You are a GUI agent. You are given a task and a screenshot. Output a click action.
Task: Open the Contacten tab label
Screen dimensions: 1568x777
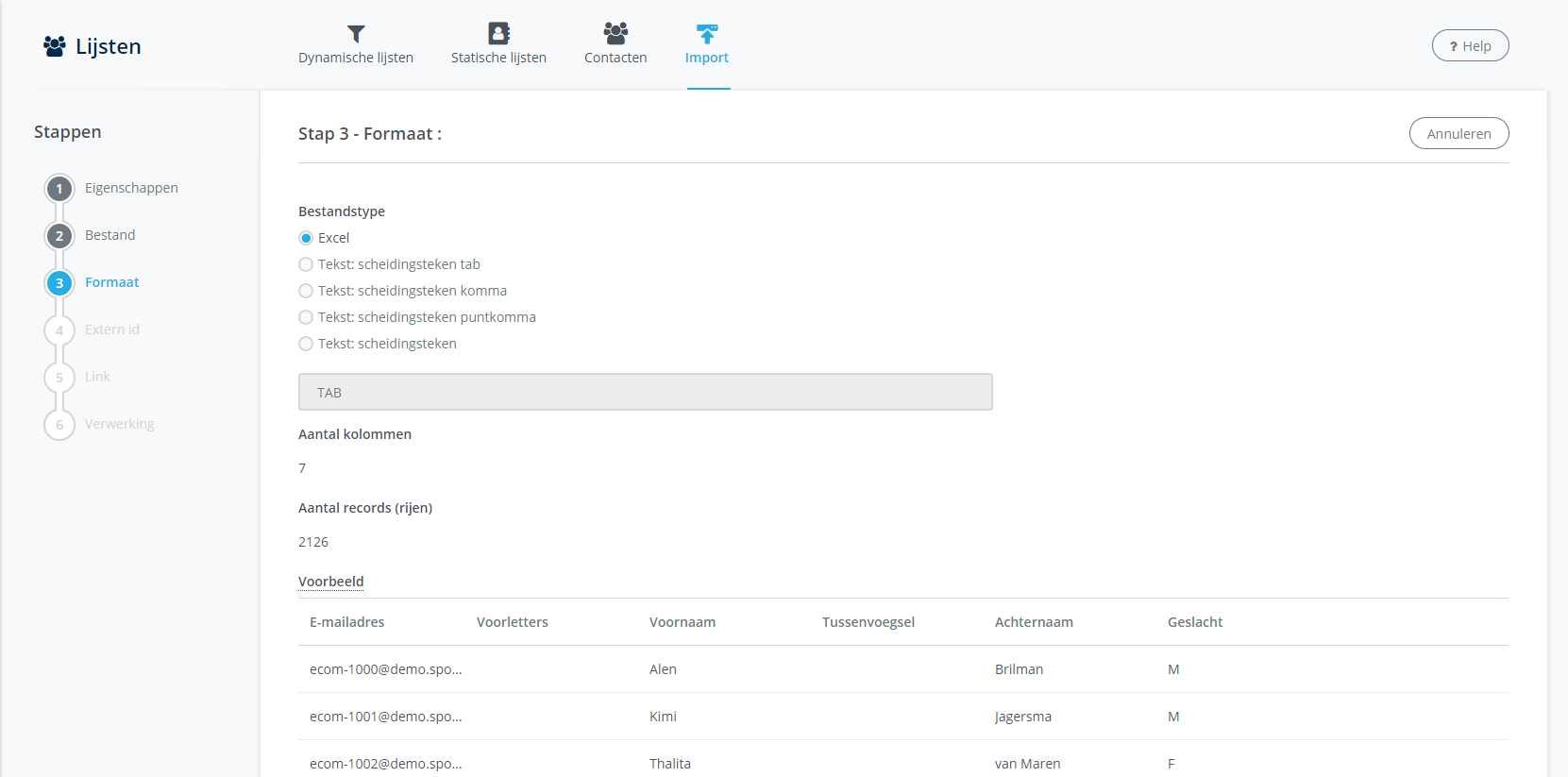615,58
